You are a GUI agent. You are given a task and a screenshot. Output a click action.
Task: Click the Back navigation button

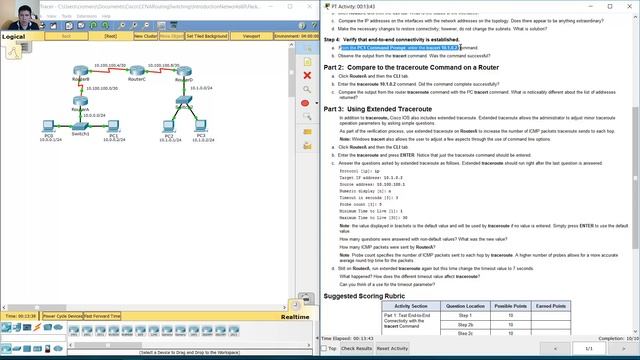click(x=66, y=36)
